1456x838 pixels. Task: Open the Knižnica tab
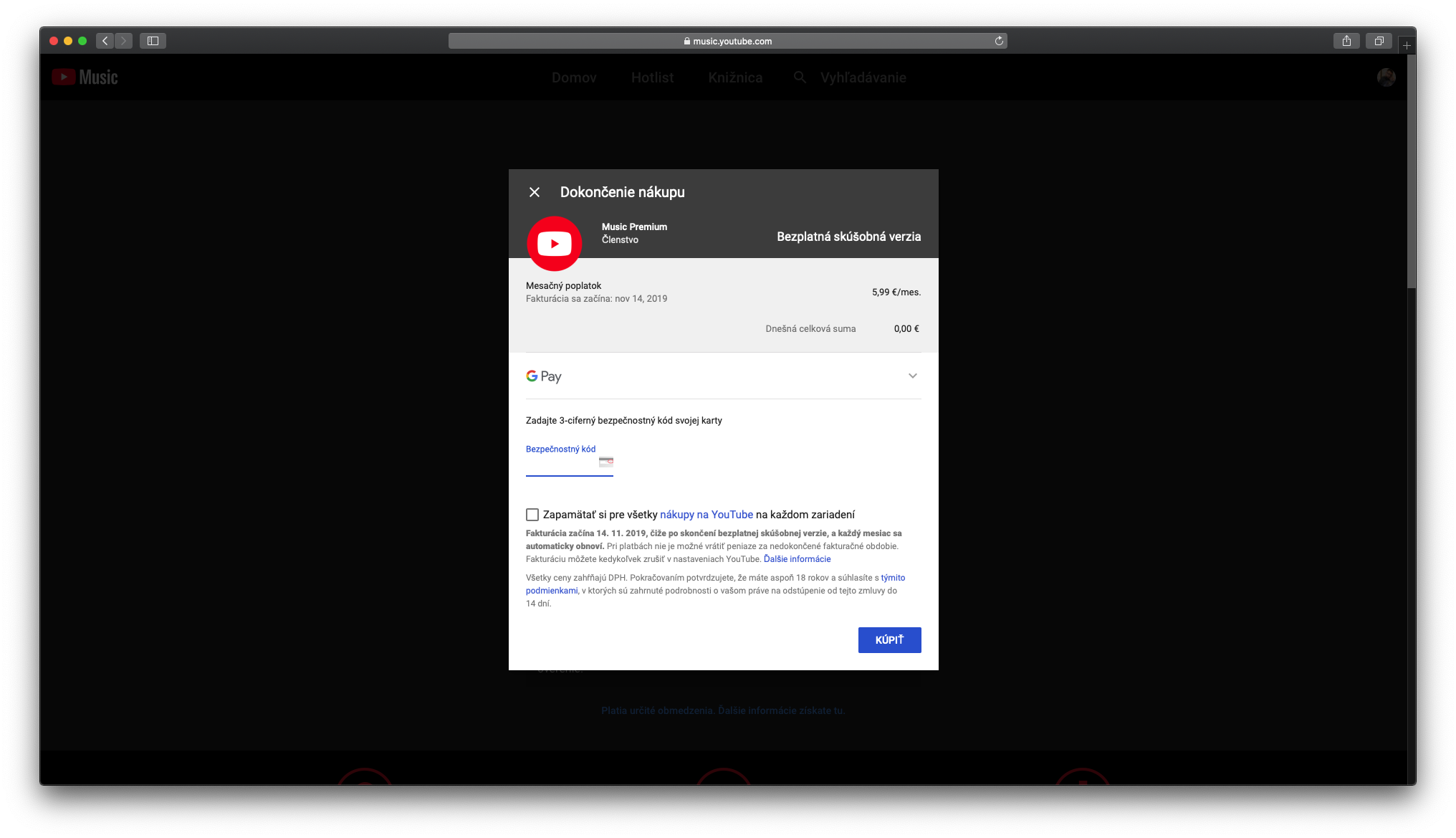click(735, 77)
